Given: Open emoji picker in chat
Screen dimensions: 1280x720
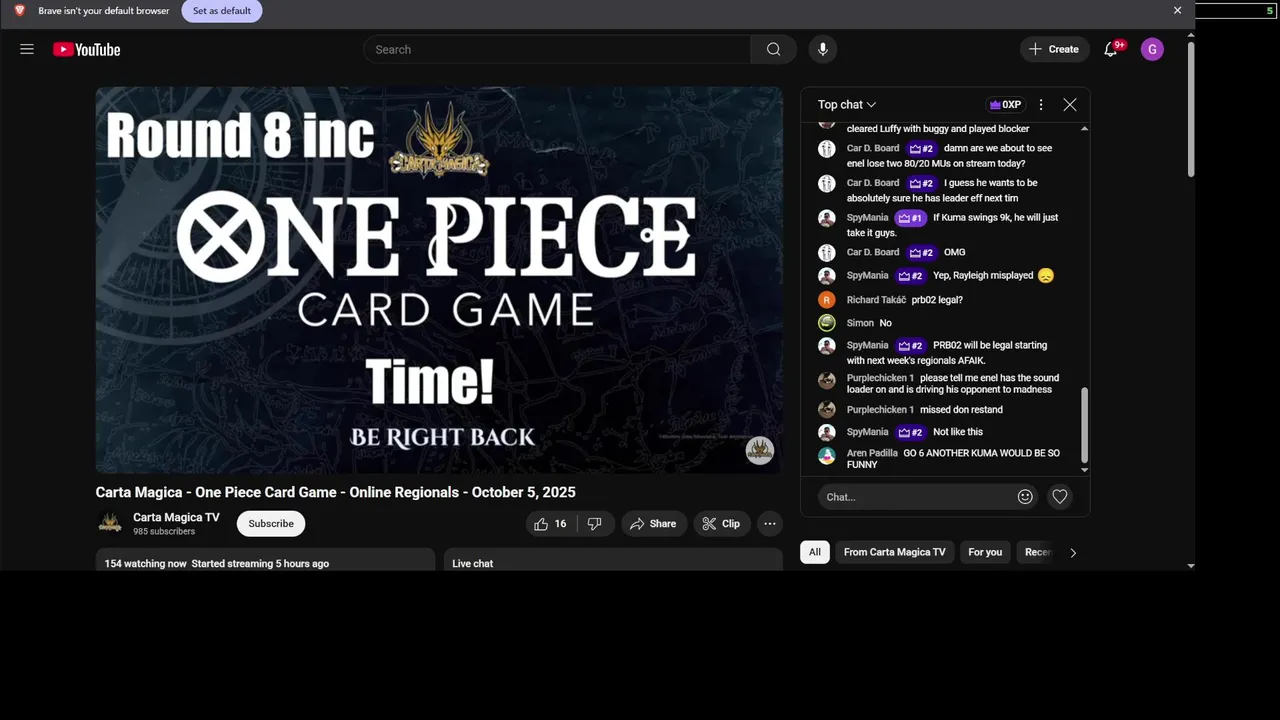Looking at the screenshot, I should tap(1025, 496).
